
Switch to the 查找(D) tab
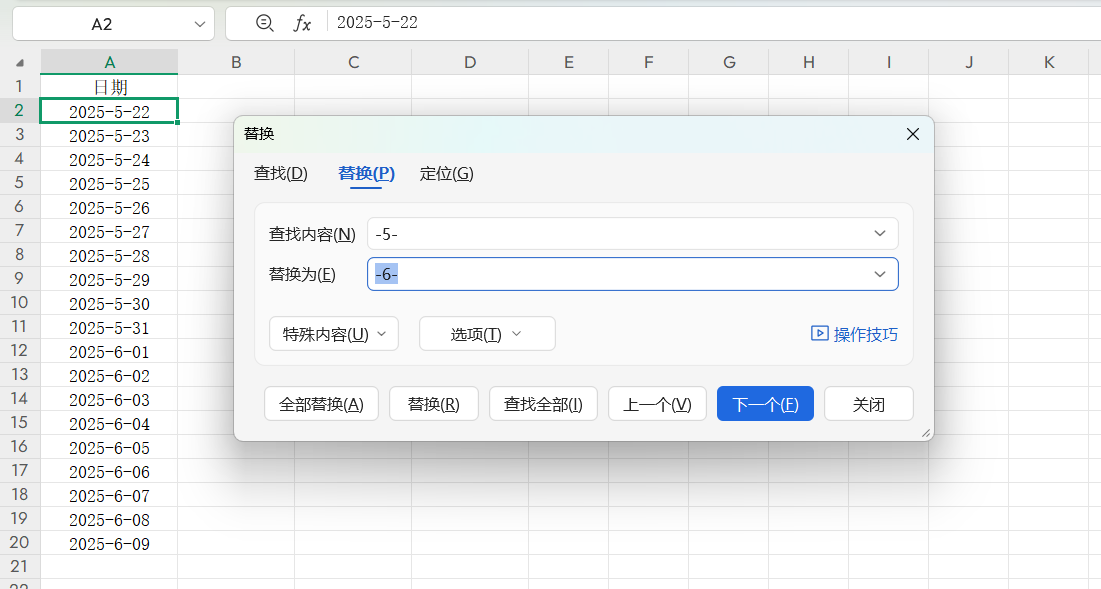point(281,172)
